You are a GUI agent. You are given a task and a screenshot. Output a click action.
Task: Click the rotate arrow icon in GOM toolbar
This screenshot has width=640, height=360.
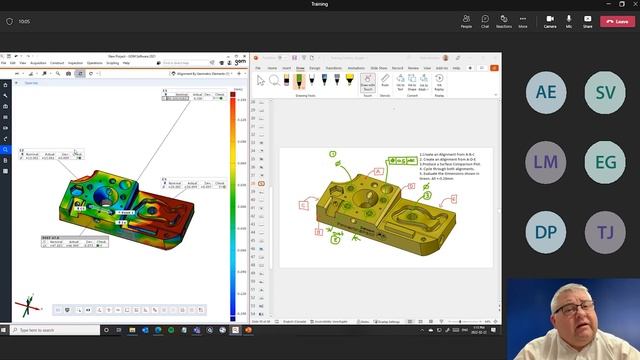tap(91, 73)
